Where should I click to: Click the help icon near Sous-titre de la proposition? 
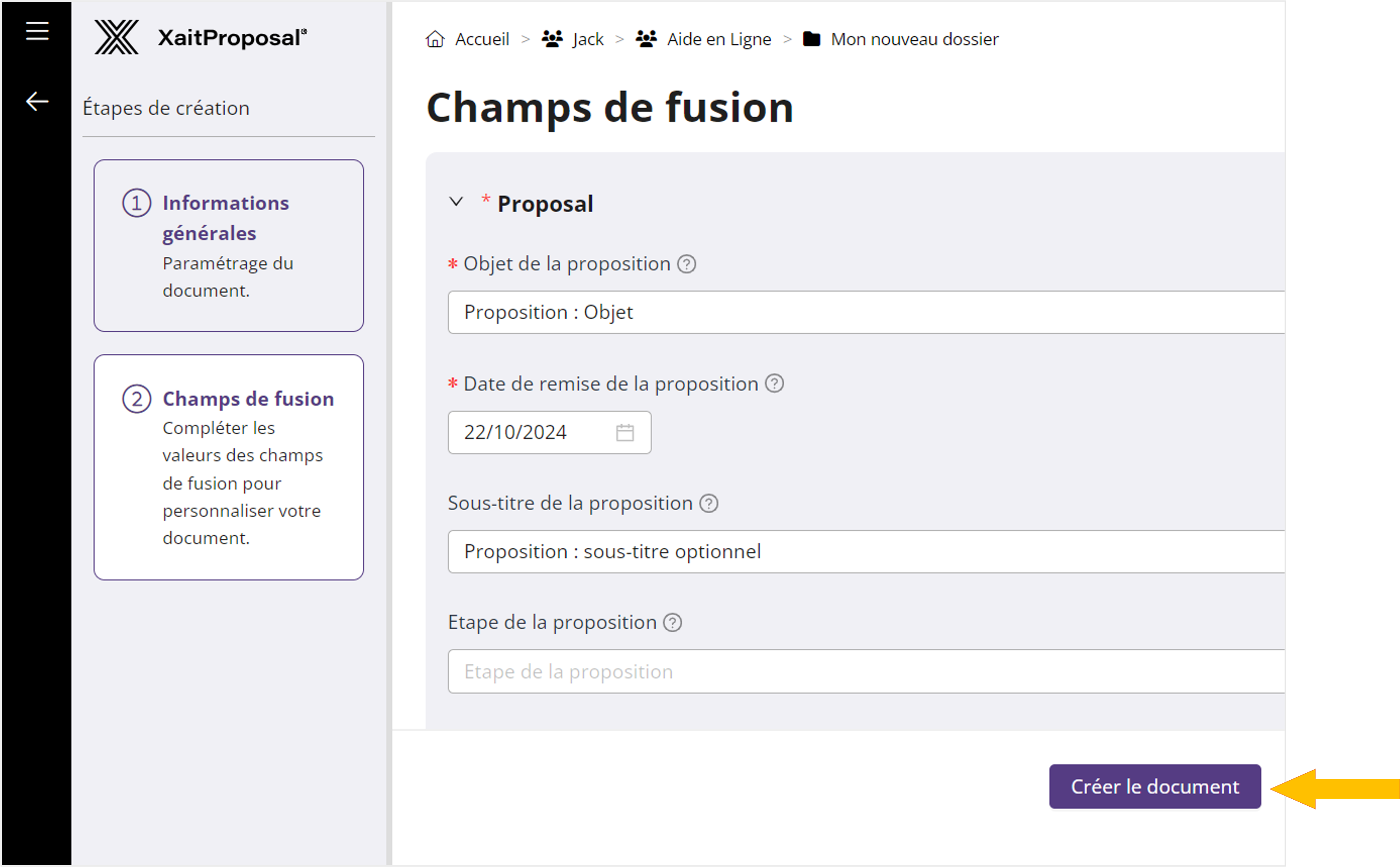710,503
